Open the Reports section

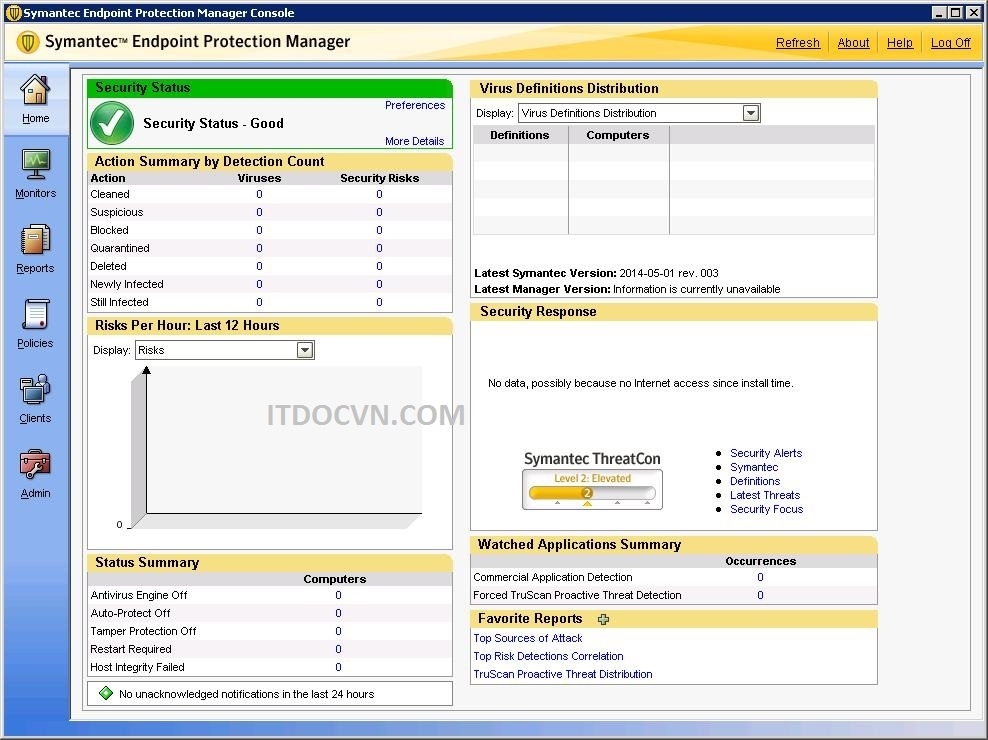pos(36,247)
